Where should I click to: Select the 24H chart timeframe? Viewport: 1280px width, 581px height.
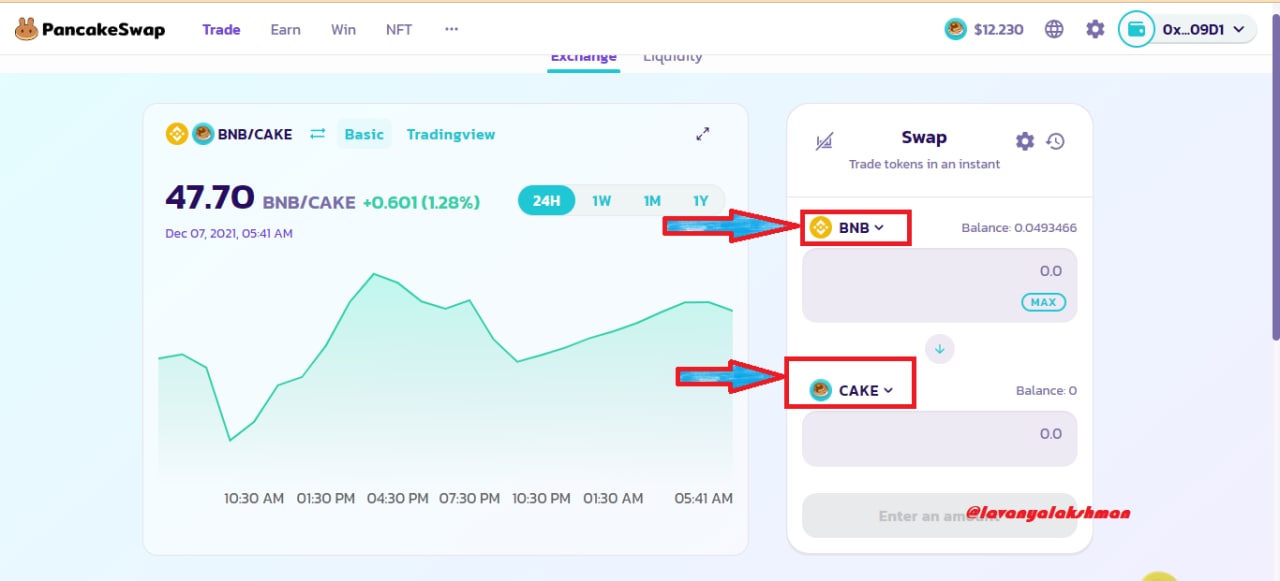pyautogui.click(x=546, y=201)
